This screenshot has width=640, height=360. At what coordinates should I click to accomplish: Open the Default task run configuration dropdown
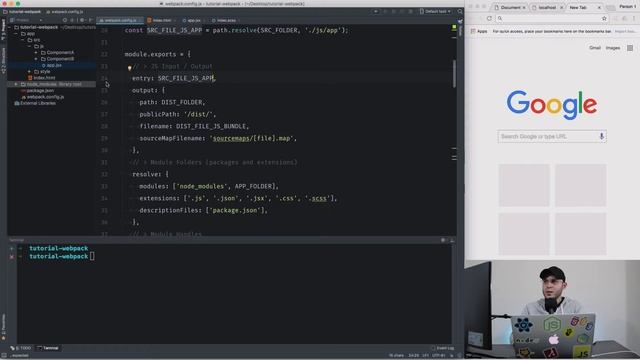[435, 11]
